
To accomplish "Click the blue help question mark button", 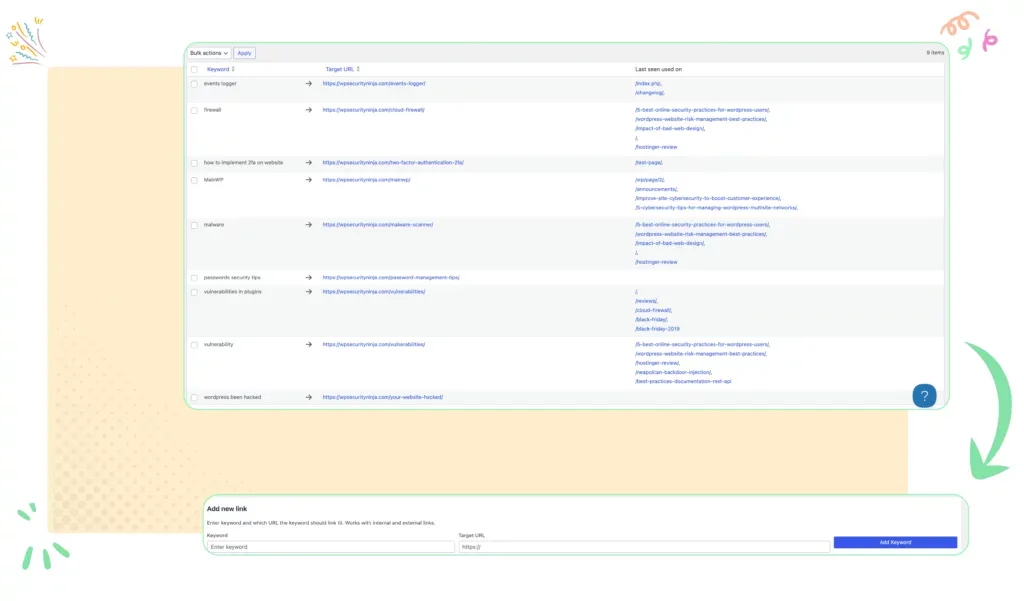I will coord(924,396).
